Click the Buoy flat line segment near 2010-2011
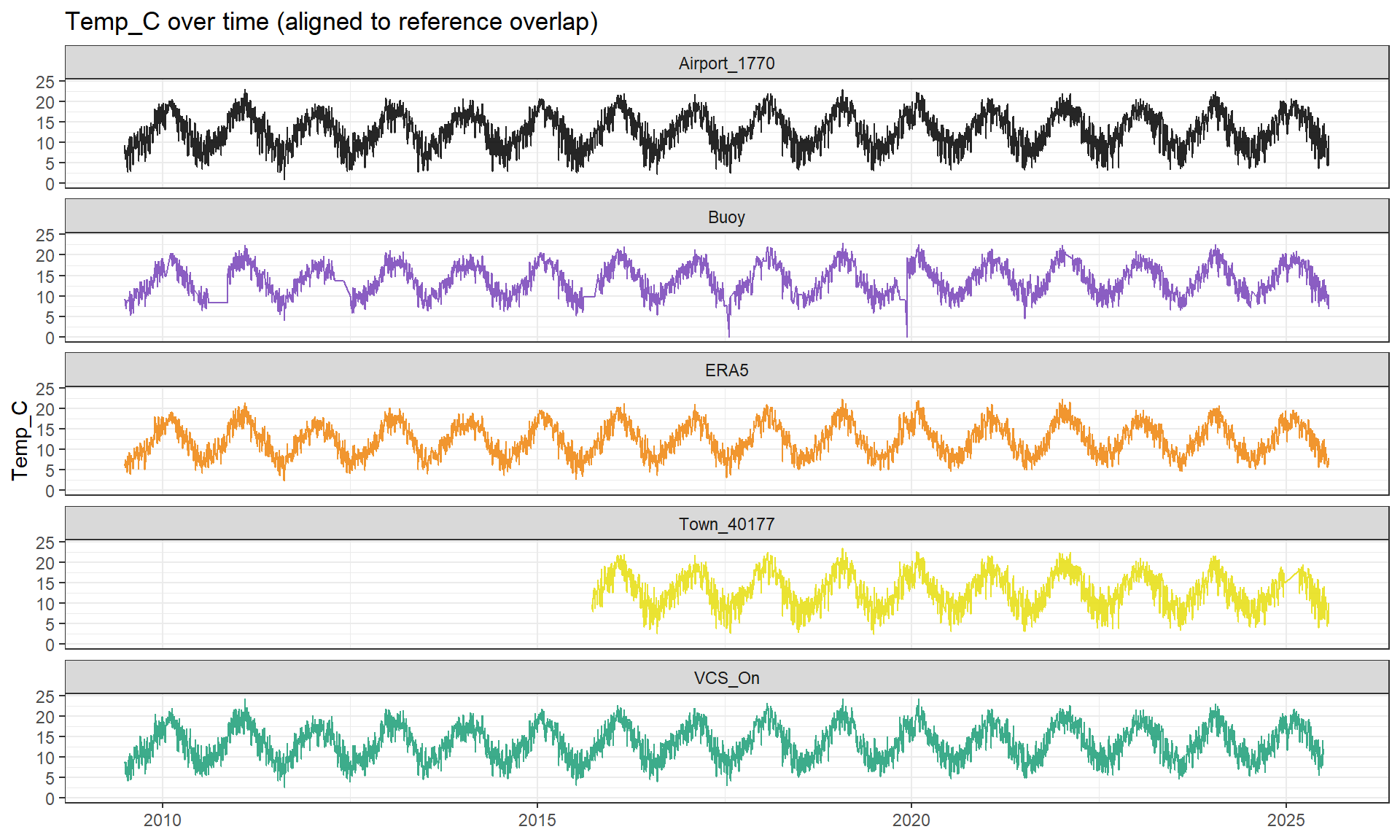 coord(217,302)
